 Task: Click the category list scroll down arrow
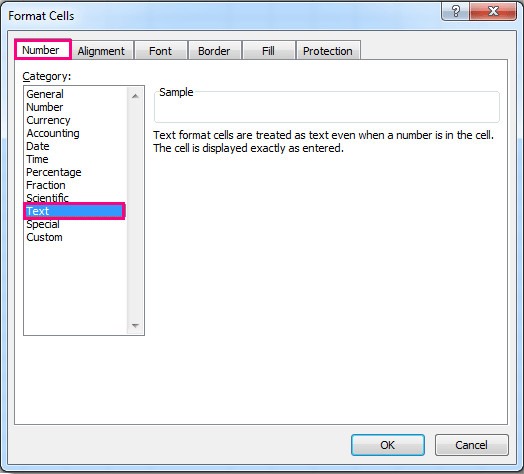(135, 325)
